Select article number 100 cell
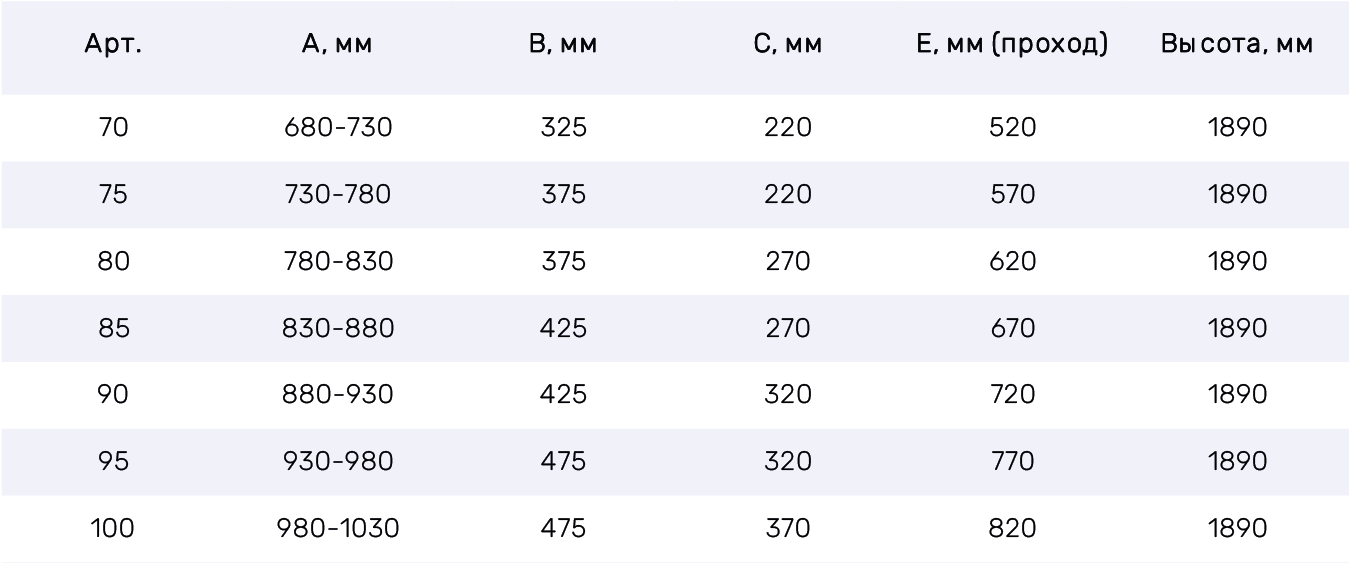 113,529
